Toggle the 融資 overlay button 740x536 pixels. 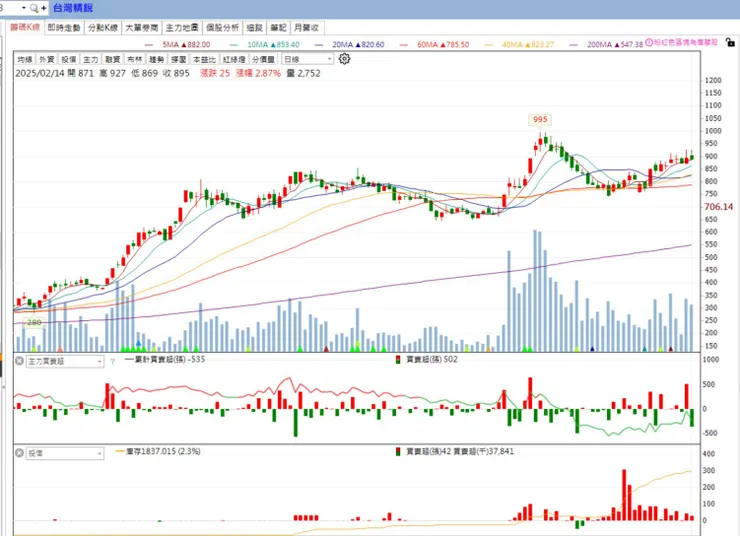click(x=113, y=59)
